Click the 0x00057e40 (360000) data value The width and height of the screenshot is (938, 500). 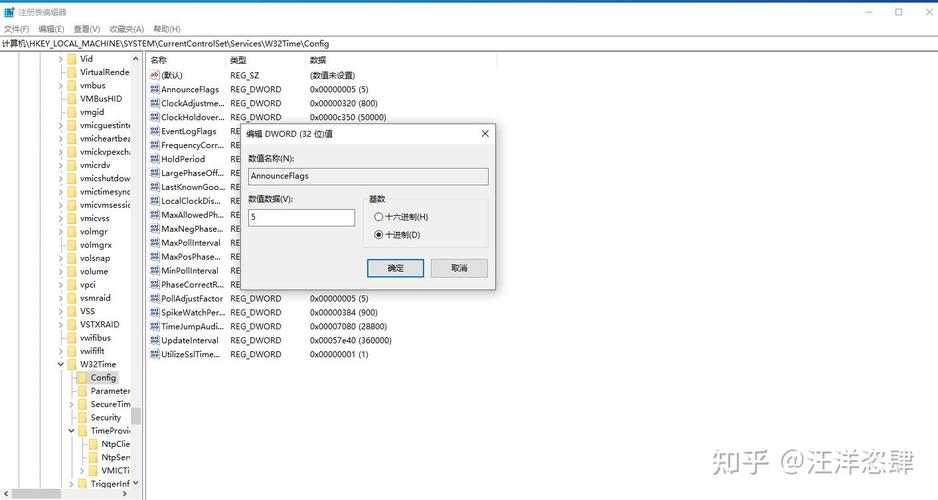point(351,340)
